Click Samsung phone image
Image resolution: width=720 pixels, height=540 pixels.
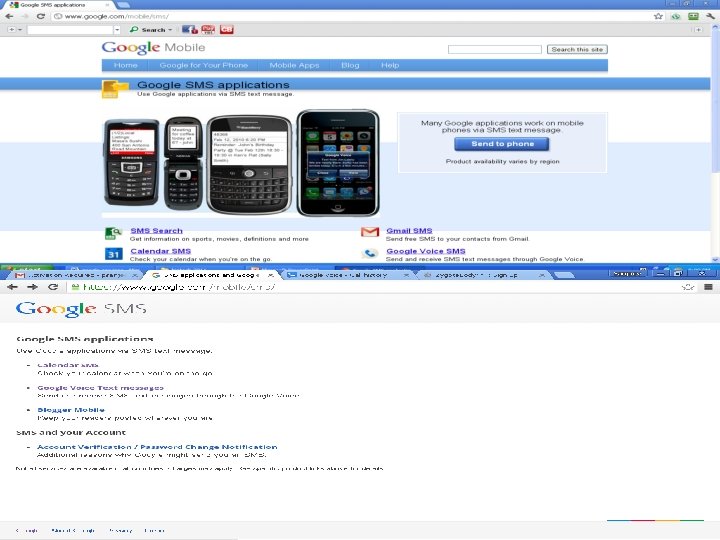point(131,162)
